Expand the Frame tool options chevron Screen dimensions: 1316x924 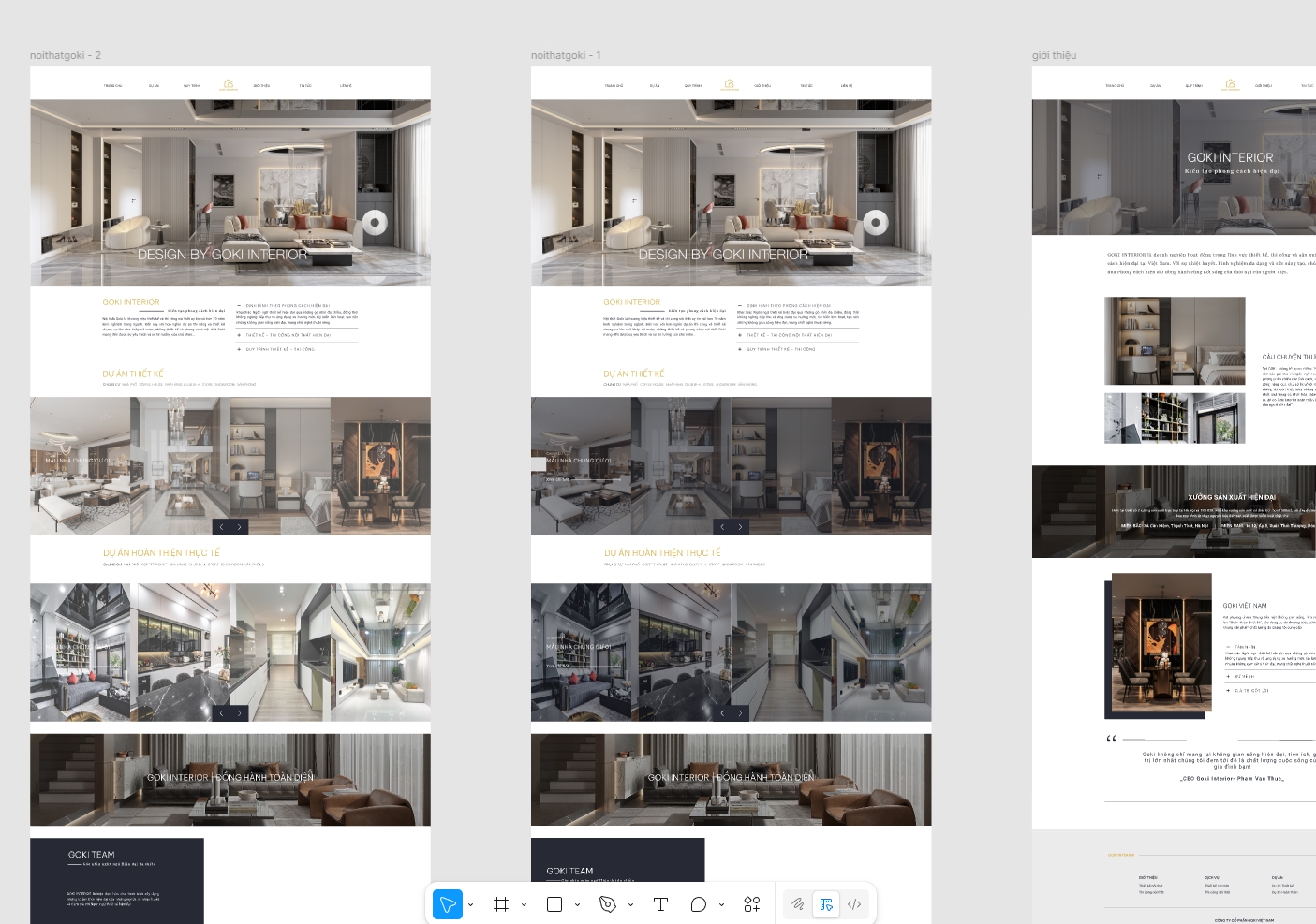(524, 904)
